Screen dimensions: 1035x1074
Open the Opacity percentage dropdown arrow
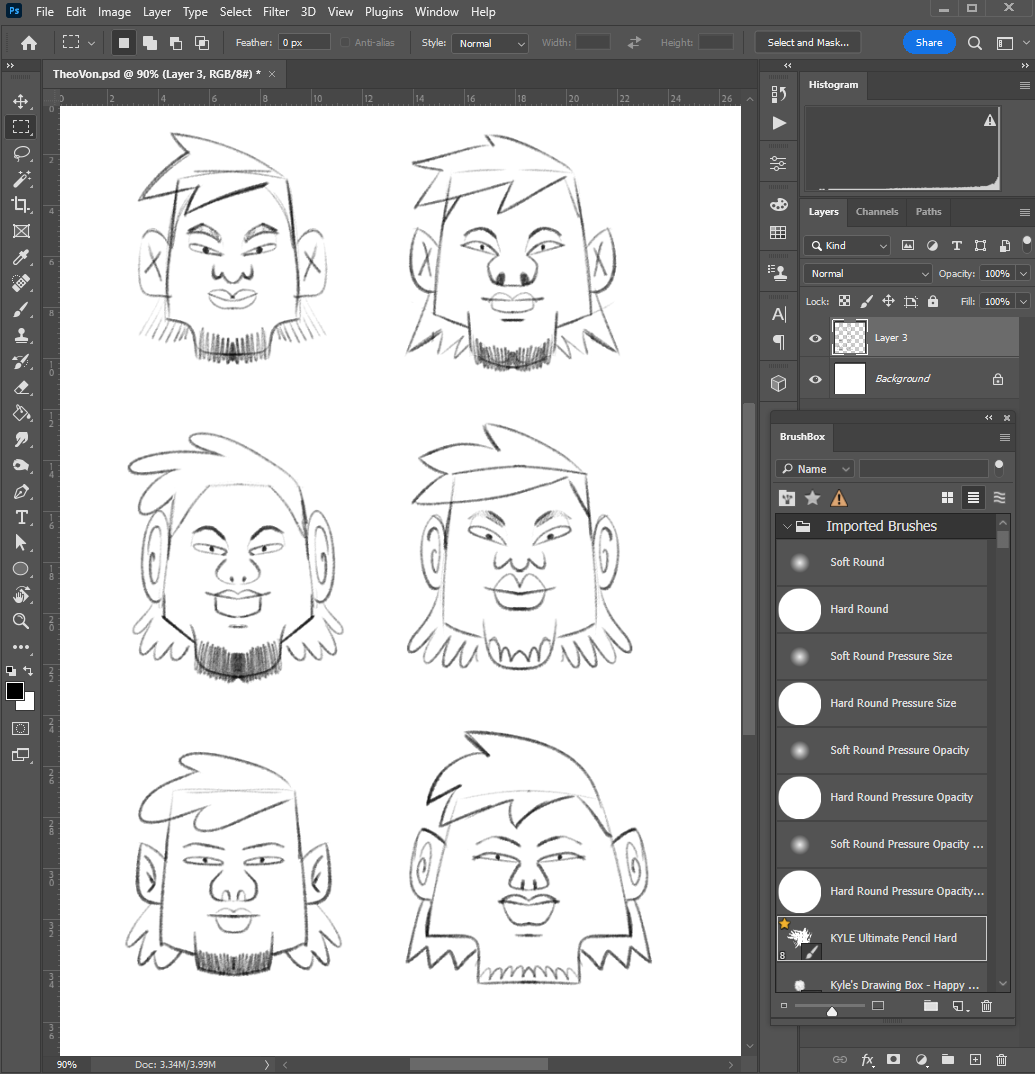pos(1023,273)
